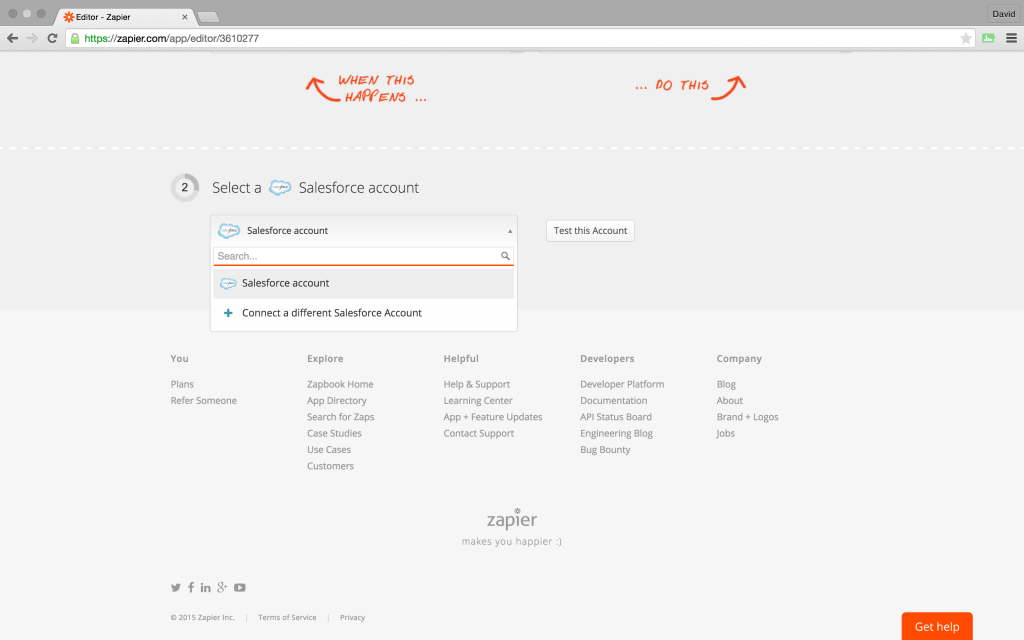
Task: Click the browser forward arrow
Action: [32, 39]
